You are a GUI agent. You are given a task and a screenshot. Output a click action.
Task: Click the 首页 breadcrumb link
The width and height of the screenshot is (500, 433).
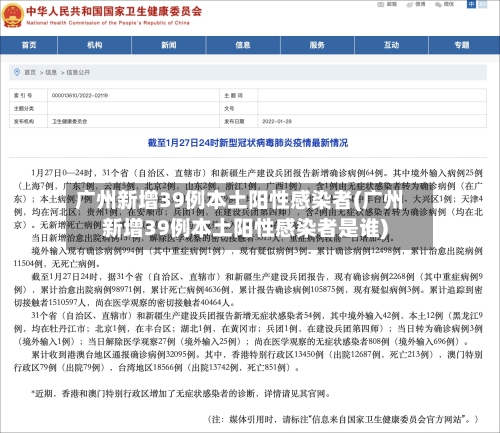[30, 72]
